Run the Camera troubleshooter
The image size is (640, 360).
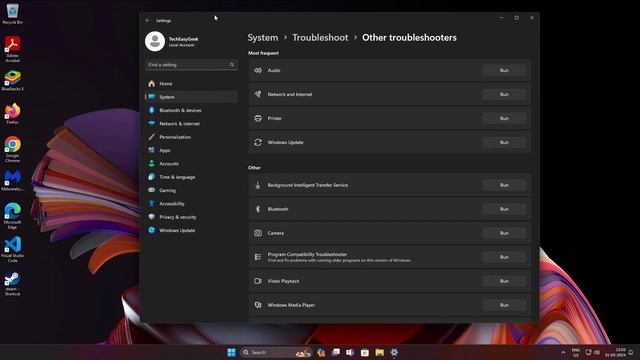click(x=504, y=233)
